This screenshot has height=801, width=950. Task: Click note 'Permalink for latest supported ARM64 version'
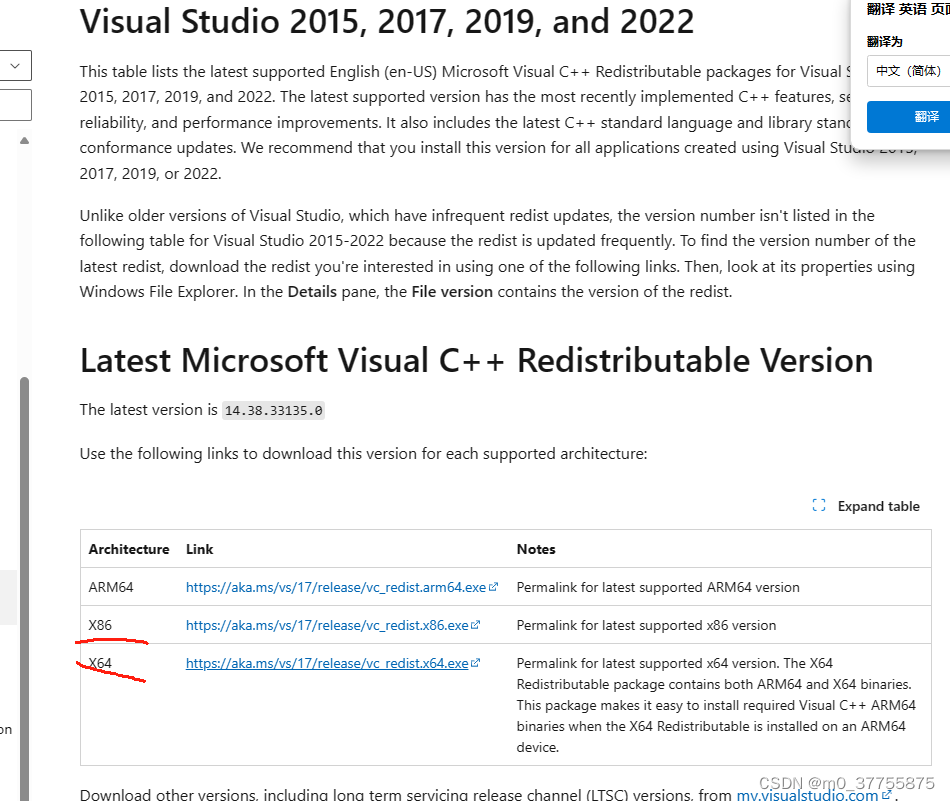click(x=658, y=587)
